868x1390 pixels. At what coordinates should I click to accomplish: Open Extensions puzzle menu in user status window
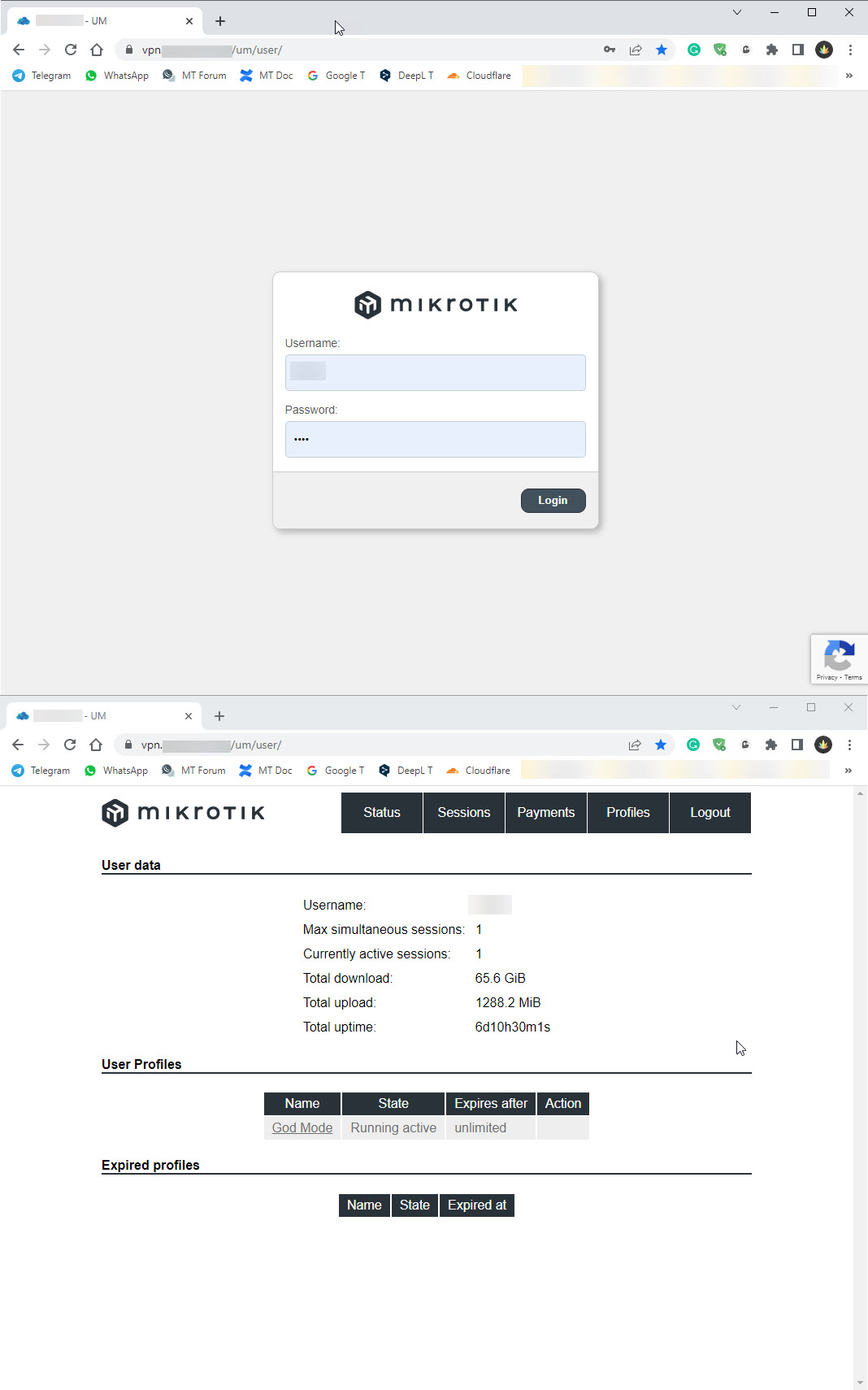pos(771,745)
